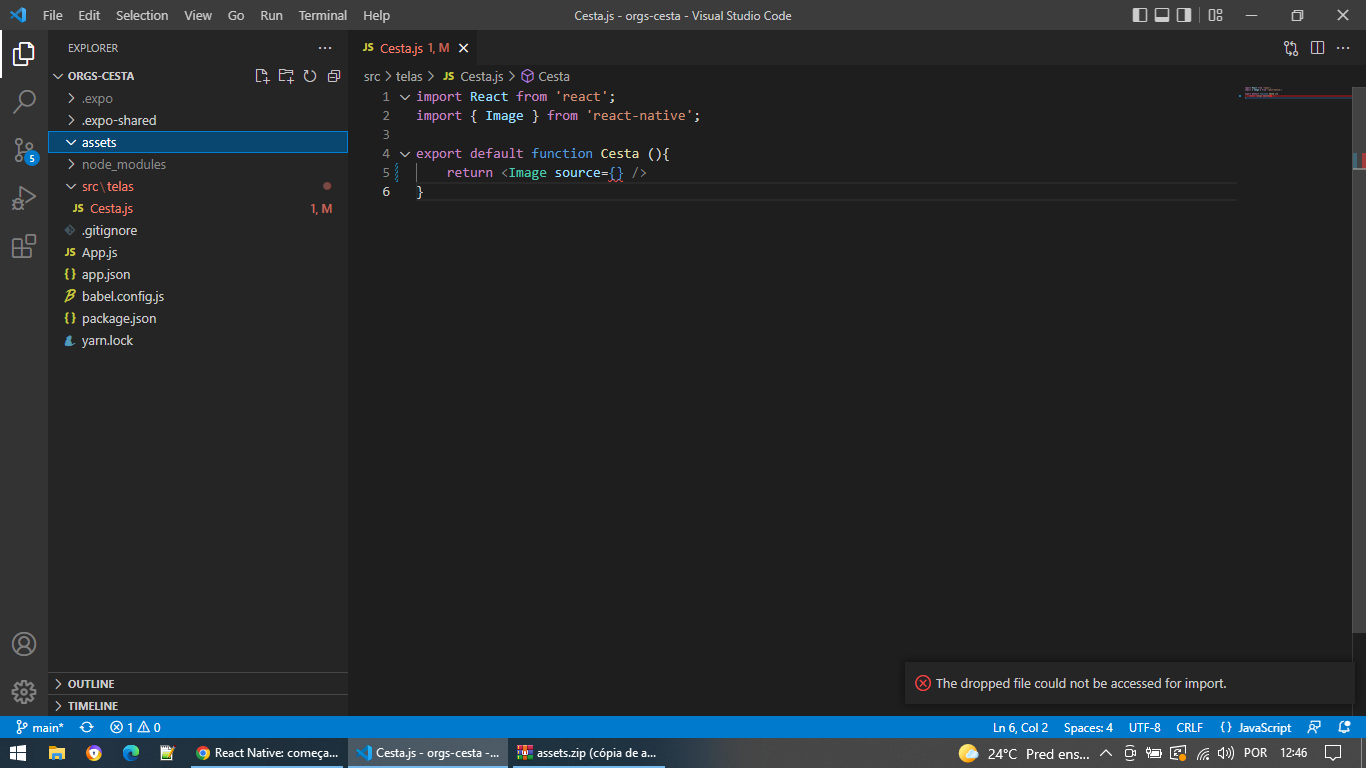Viewport: 1366px width, 768px height.
Task: Click the New File icon in Explorer
Action: point(262,76)
